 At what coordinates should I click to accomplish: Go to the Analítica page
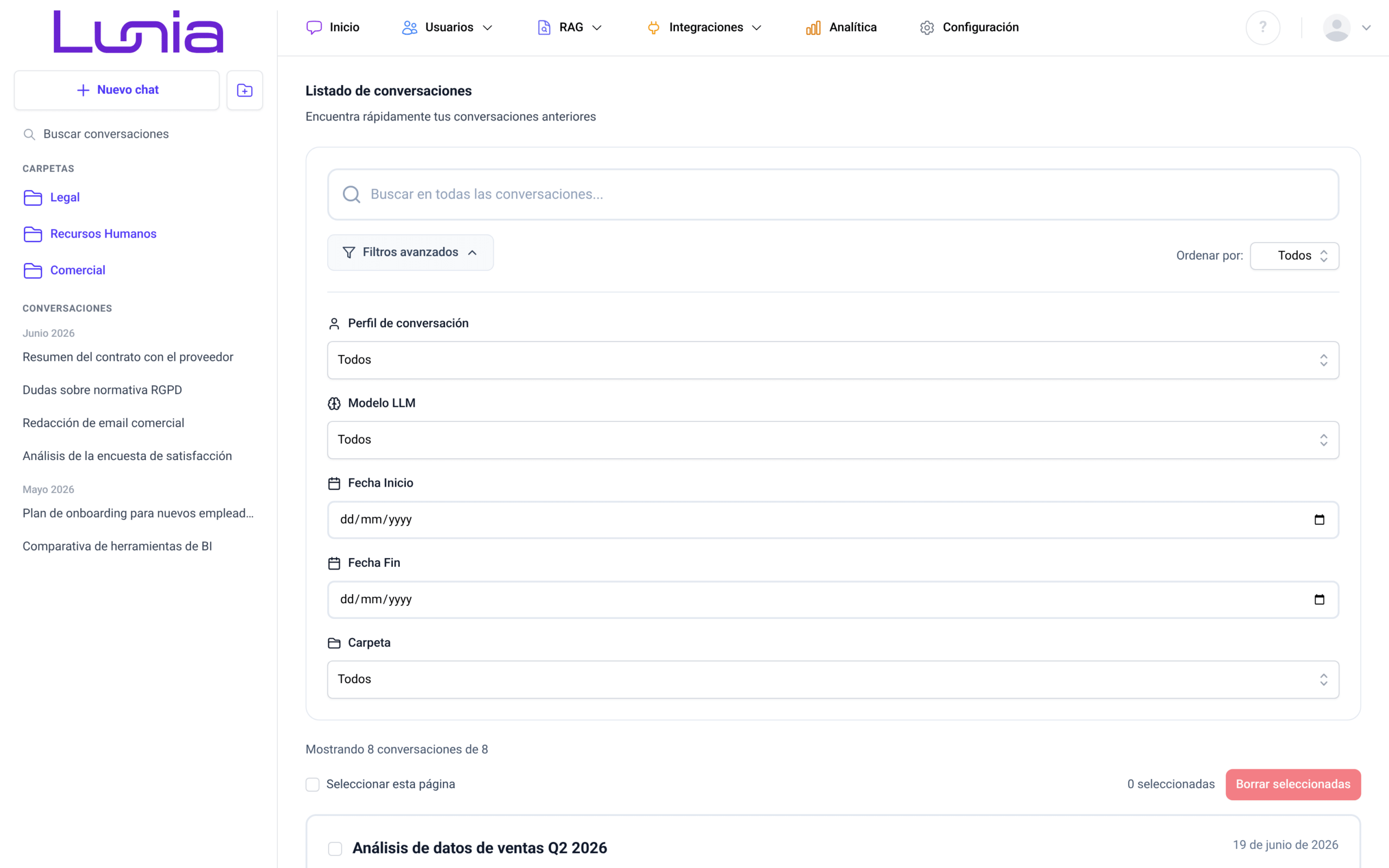click(x=842, y=28)
